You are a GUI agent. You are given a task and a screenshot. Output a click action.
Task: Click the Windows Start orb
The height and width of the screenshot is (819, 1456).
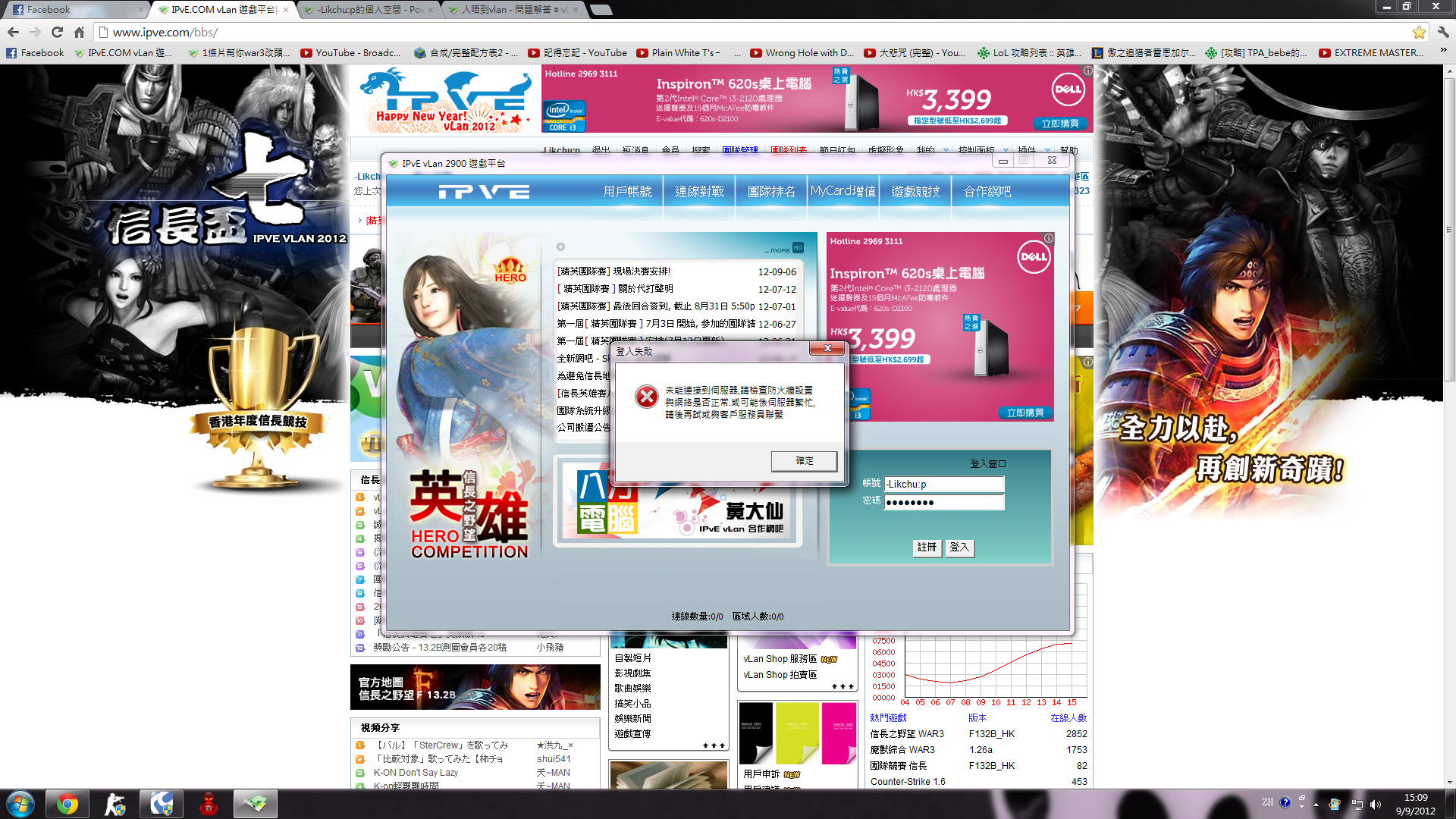[20, 804]
